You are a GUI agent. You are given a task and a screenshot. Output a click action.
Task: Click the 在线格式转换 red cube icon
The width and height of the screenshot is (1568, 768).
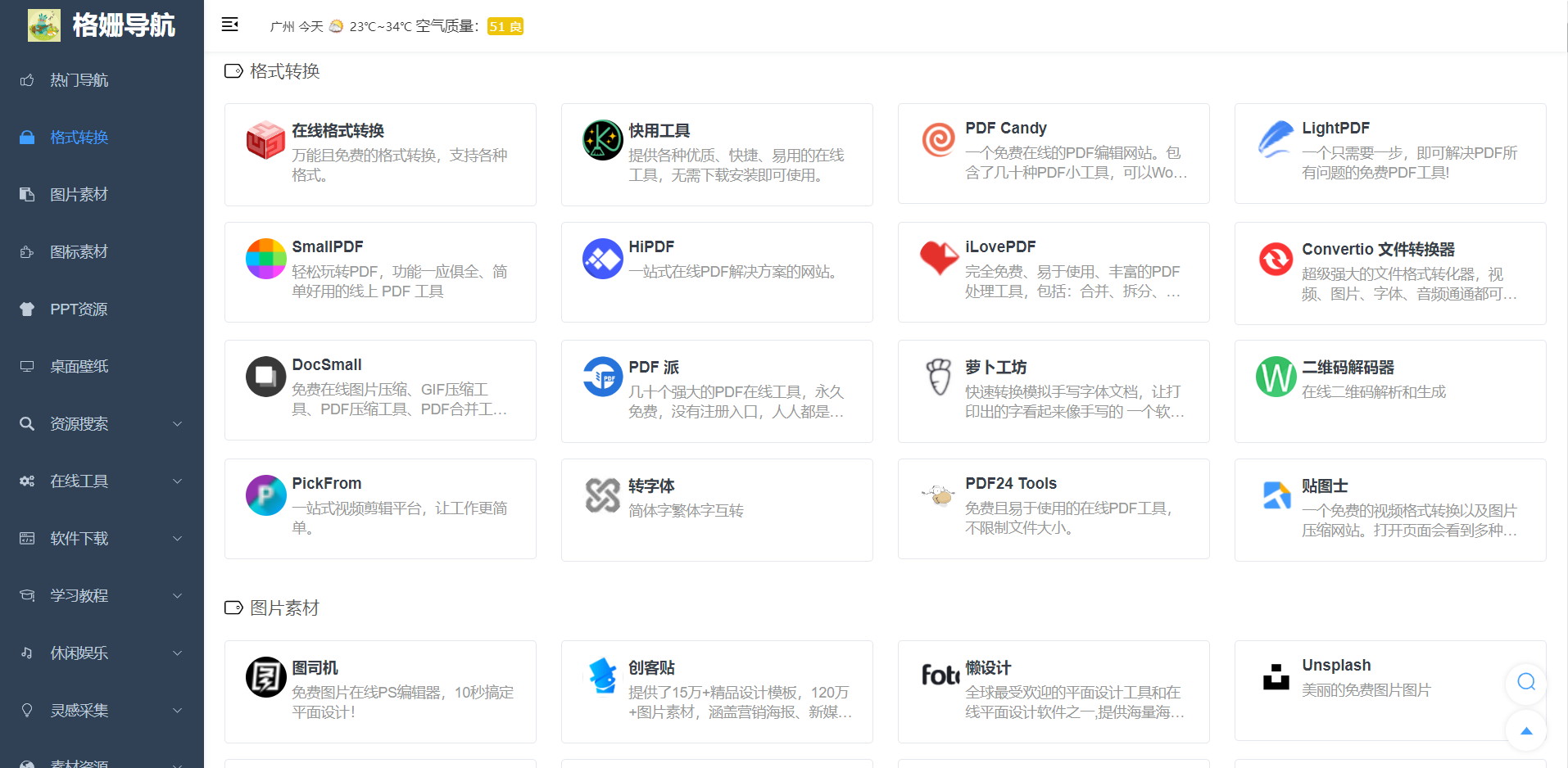(265, 140)
